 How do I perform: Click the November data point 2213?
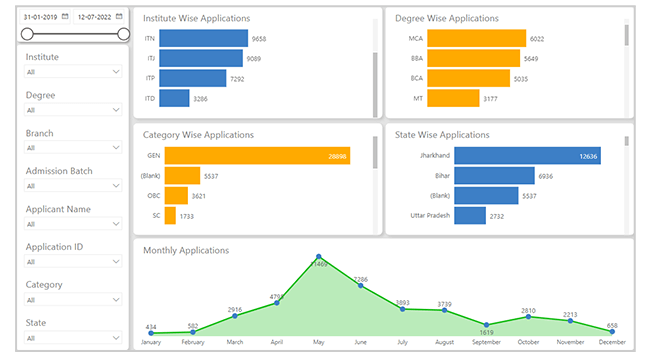click(570, 321)
